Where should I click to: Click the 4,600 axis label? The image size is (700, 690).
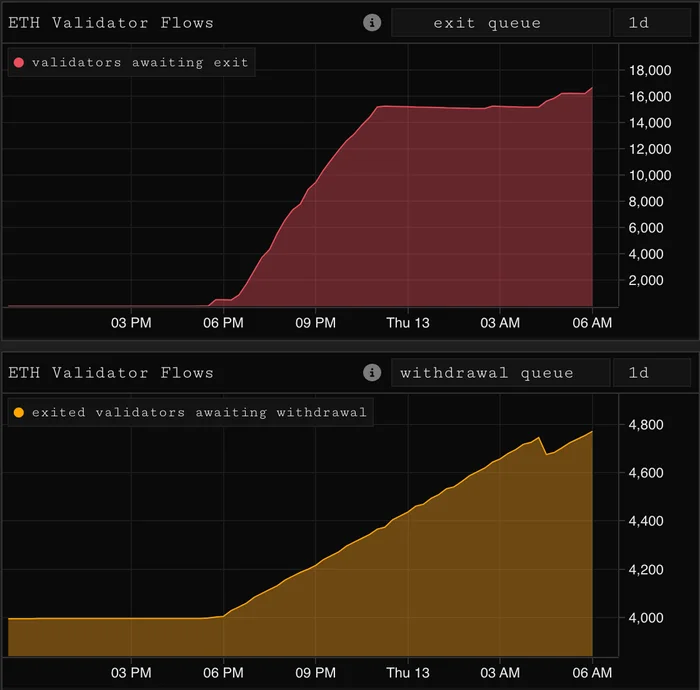pos(646,473)
